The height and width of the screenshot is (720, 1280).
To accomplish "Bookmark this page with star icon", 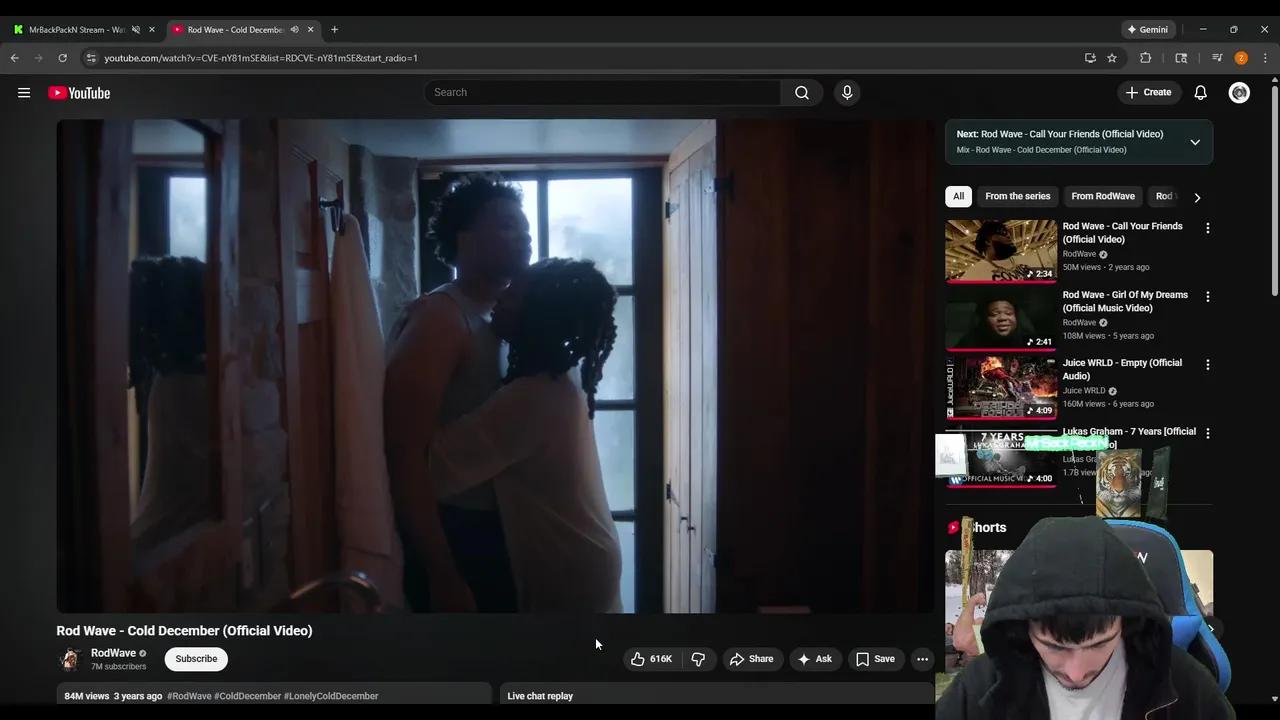I will (x=1112, y=58).
